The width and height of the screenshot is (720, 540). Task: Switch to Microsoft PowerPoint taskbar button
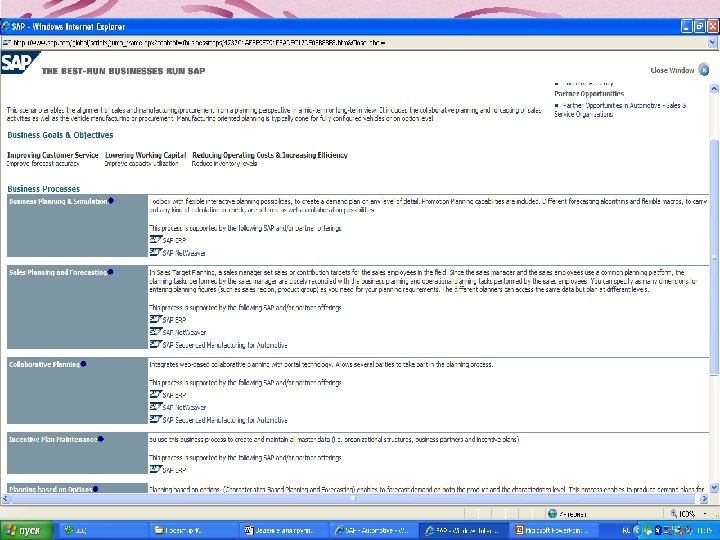[x=555, y=530]
